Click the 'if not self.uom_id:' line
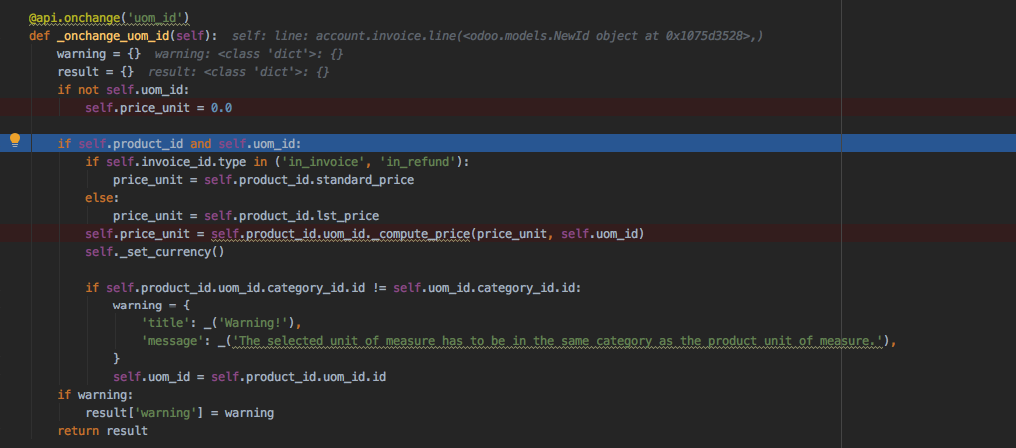 coord(123,89)
